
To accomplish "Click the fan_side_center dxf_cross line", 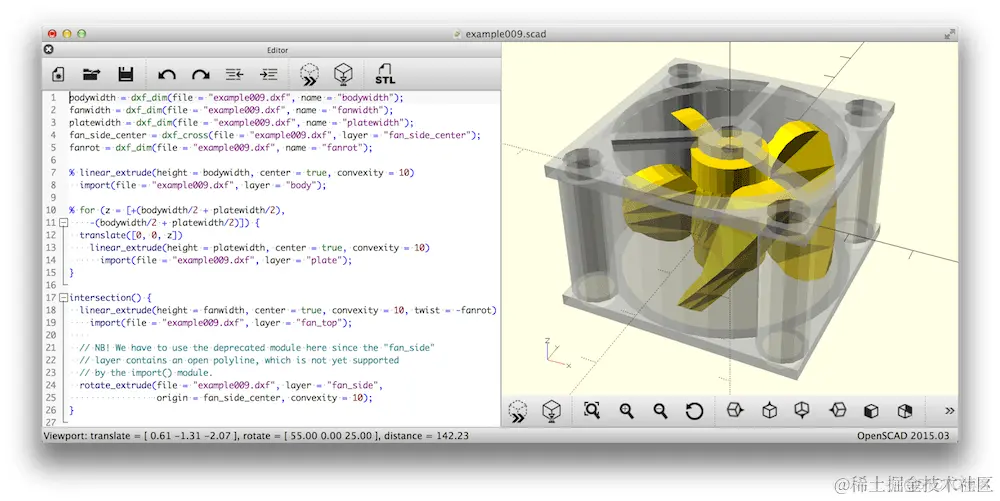I will 275,135.
